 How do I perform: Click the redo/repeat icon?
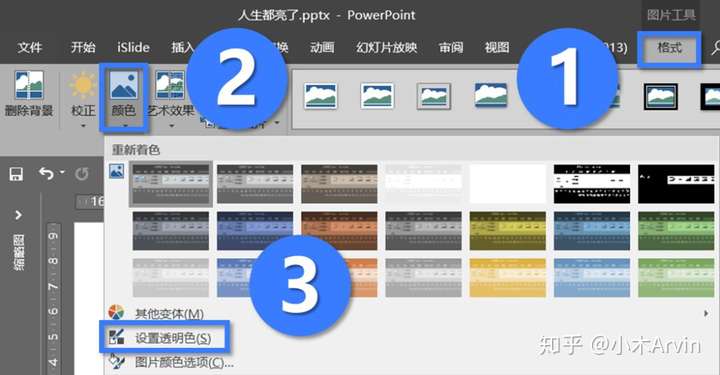pyautogui.click(x=82, y=174)
